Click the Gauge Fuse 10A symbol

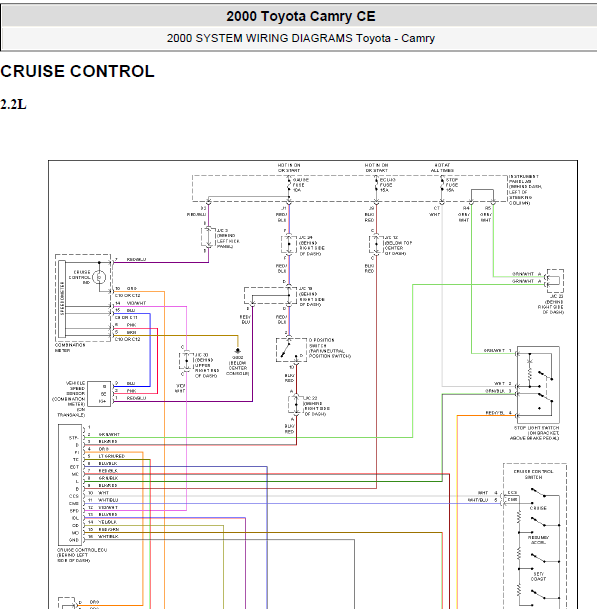point(289,185)
